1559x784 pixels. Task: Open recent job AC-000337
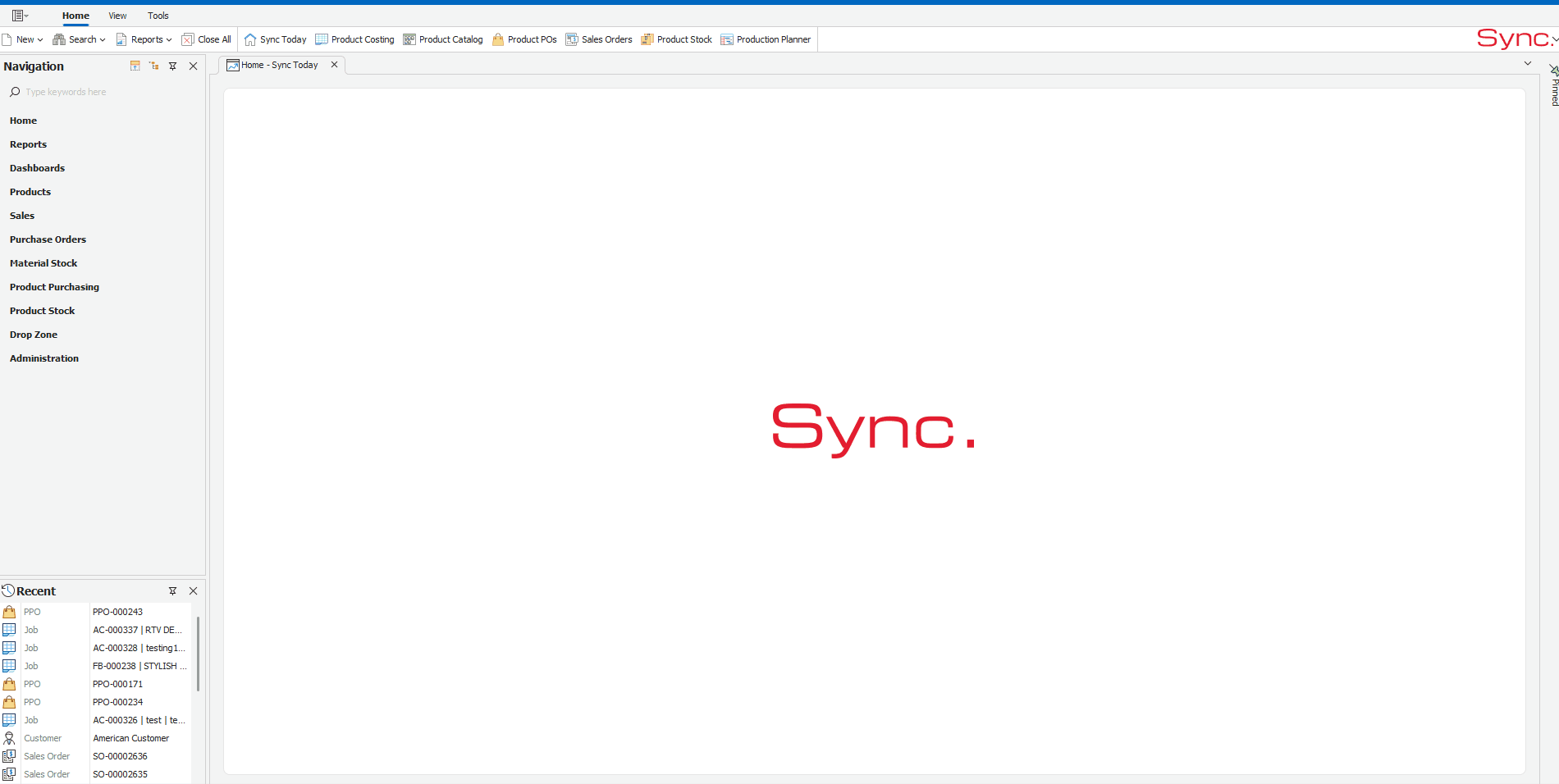(137, 630)
